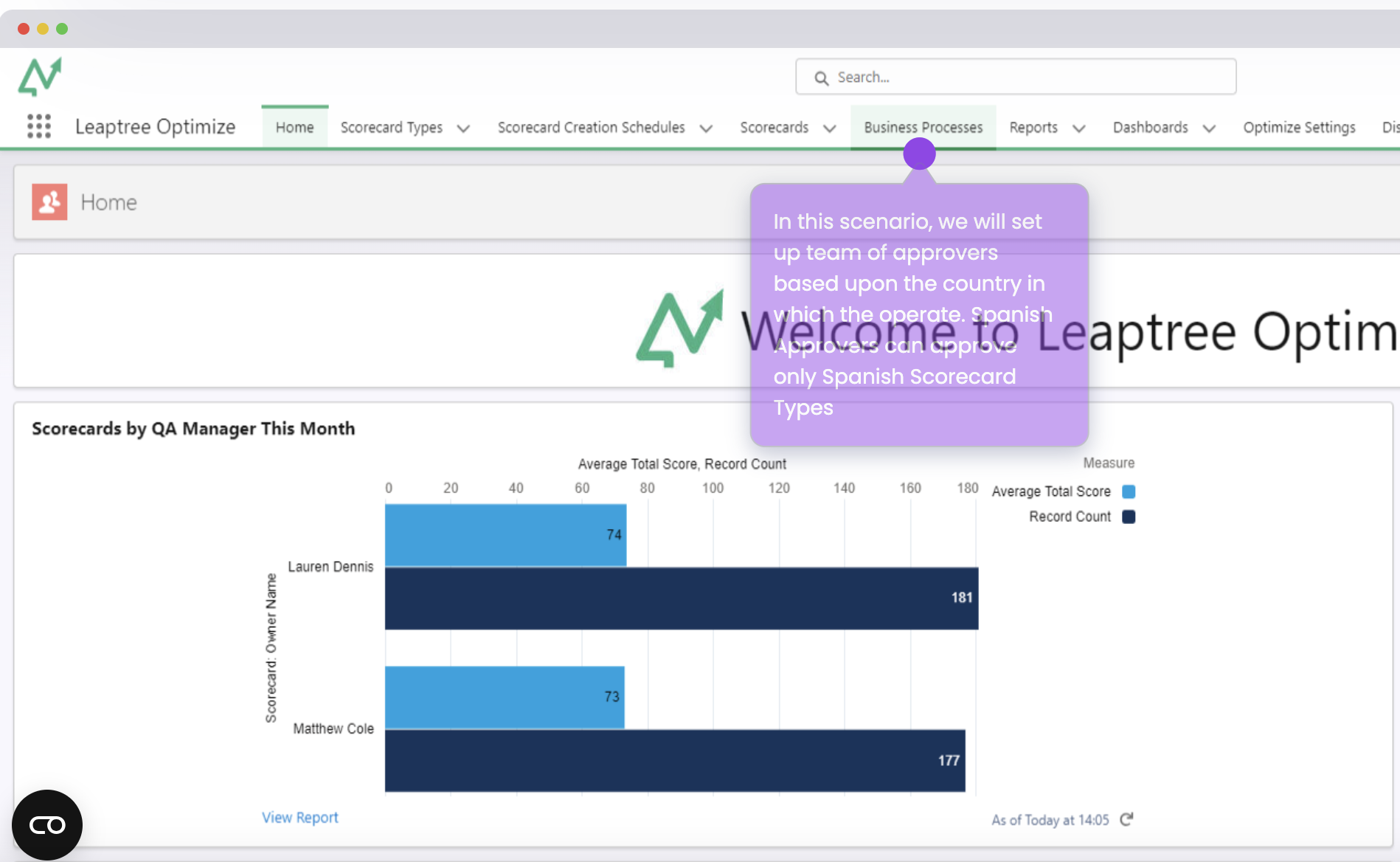Screen dimensions: 1400x862
Task: Expand the Reports tab chevron
Action: [1079, 128]
